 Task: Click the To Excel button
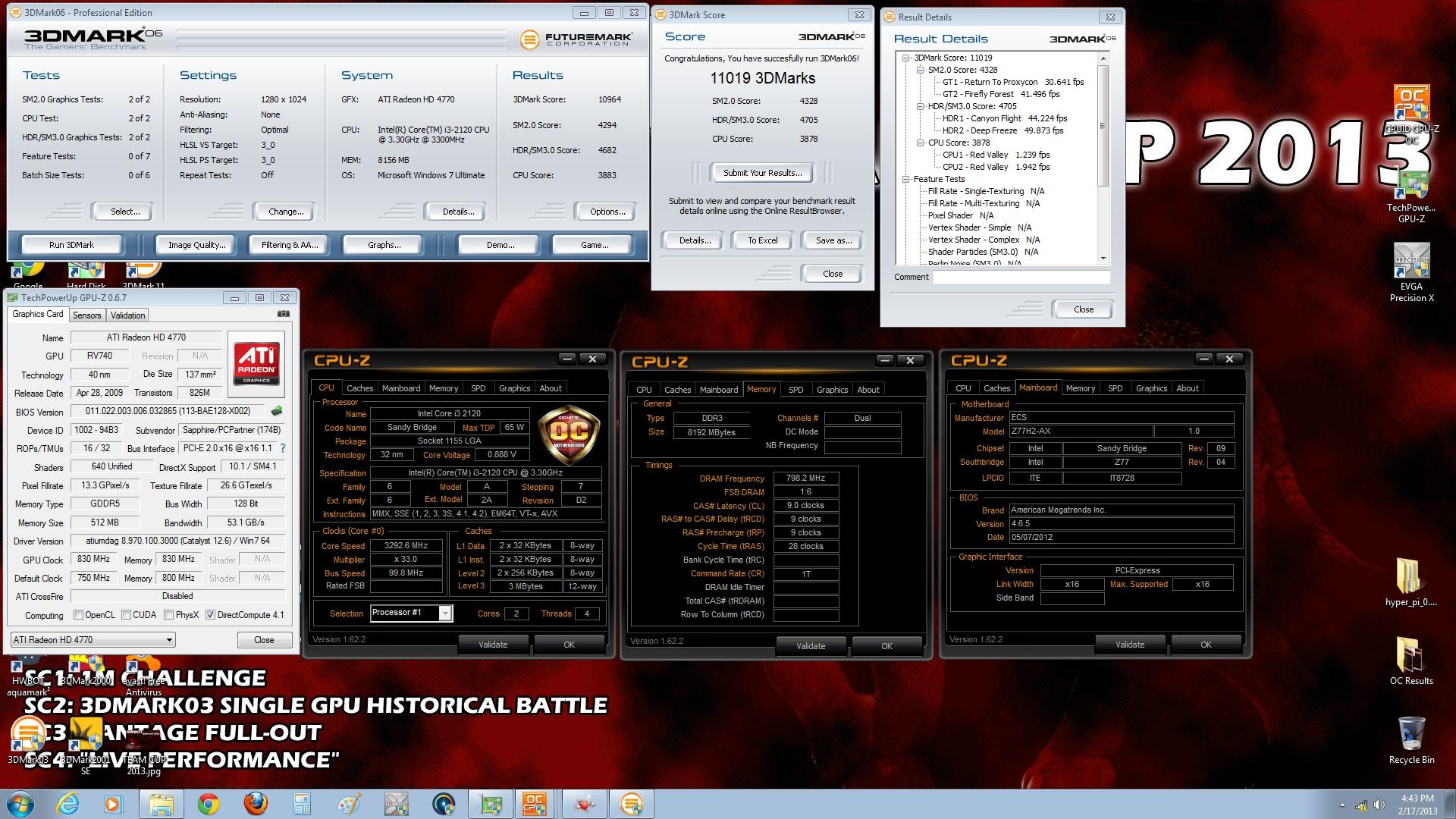tap(763, 240)
